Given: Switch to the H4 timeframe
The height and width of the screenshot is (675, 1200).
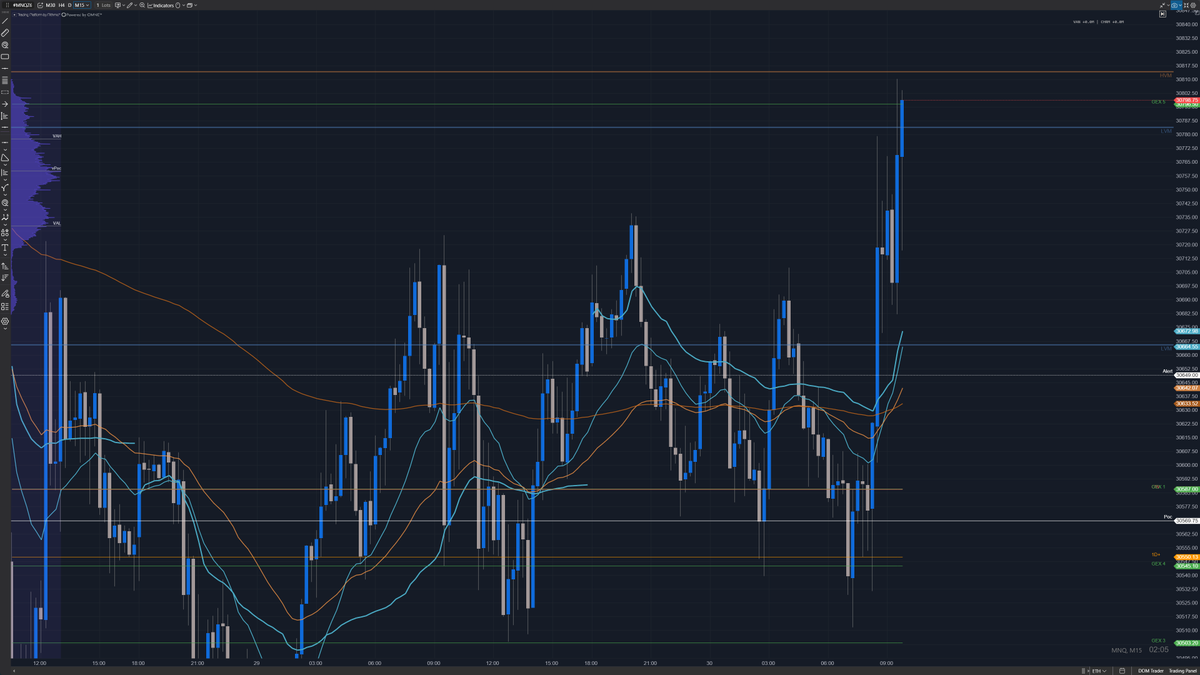Looking at the screenshot, I should click(61, 5).
